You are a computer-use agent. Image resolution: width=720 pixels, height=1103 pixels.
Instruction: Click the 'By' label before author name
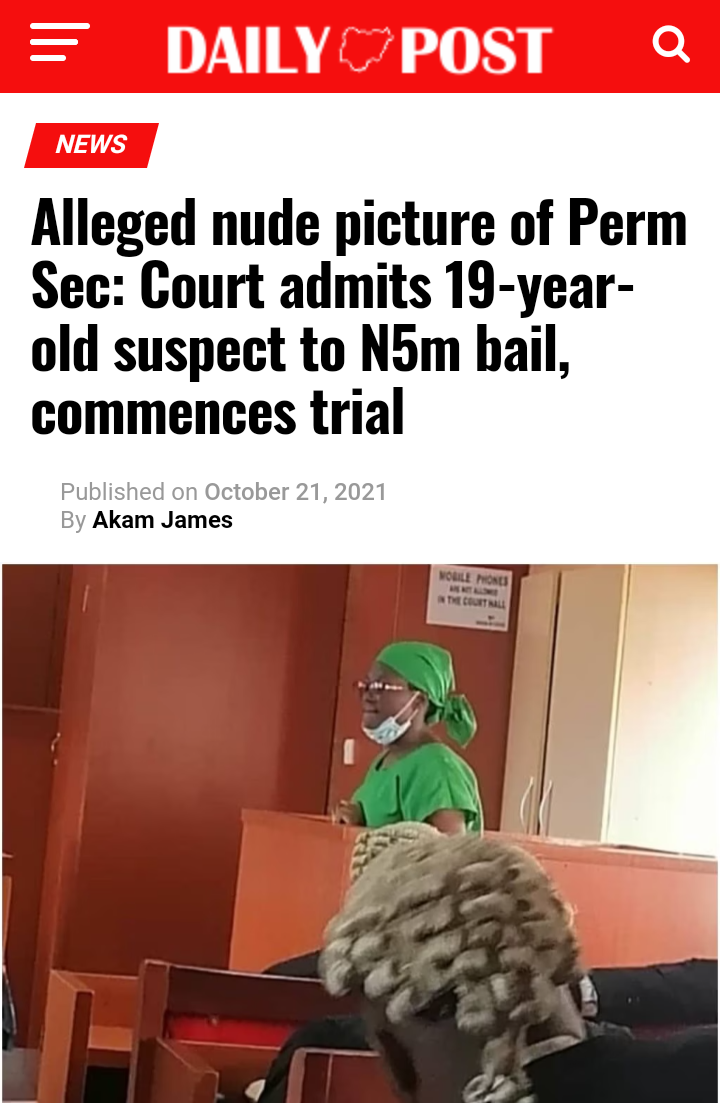pos(72,520)
